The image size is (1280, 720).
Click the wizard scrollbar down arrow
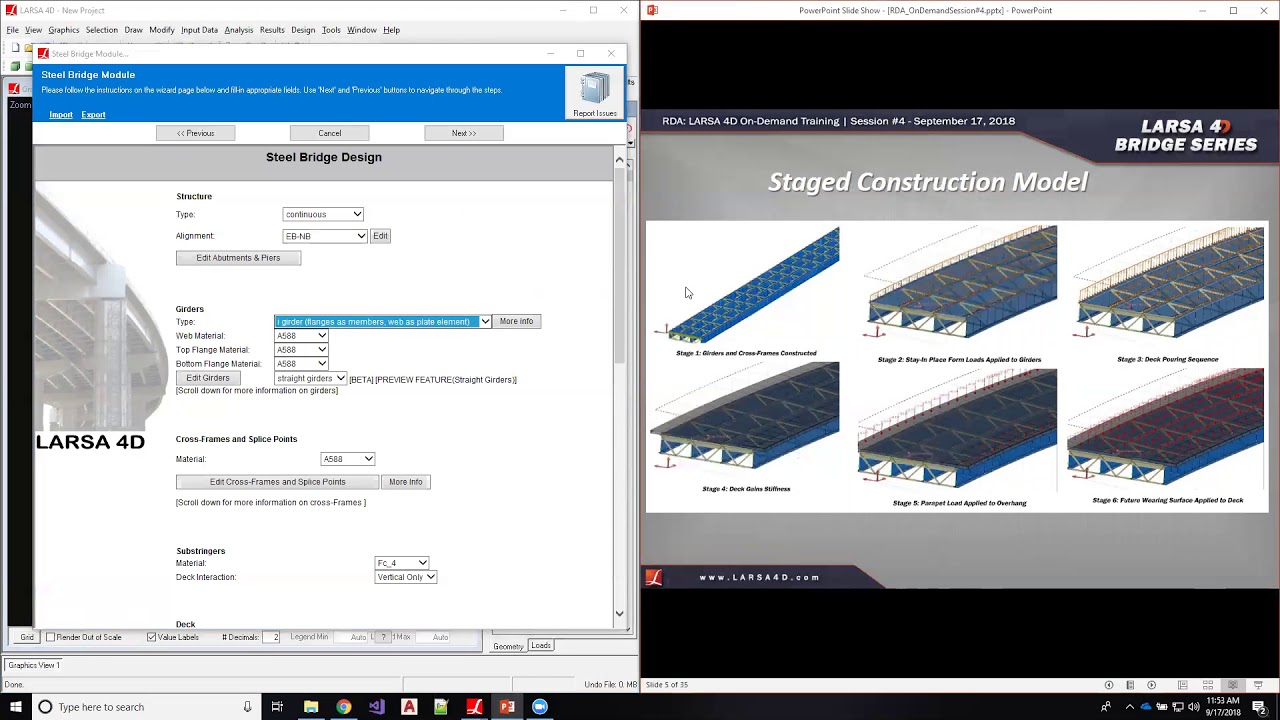coord(619,614)
